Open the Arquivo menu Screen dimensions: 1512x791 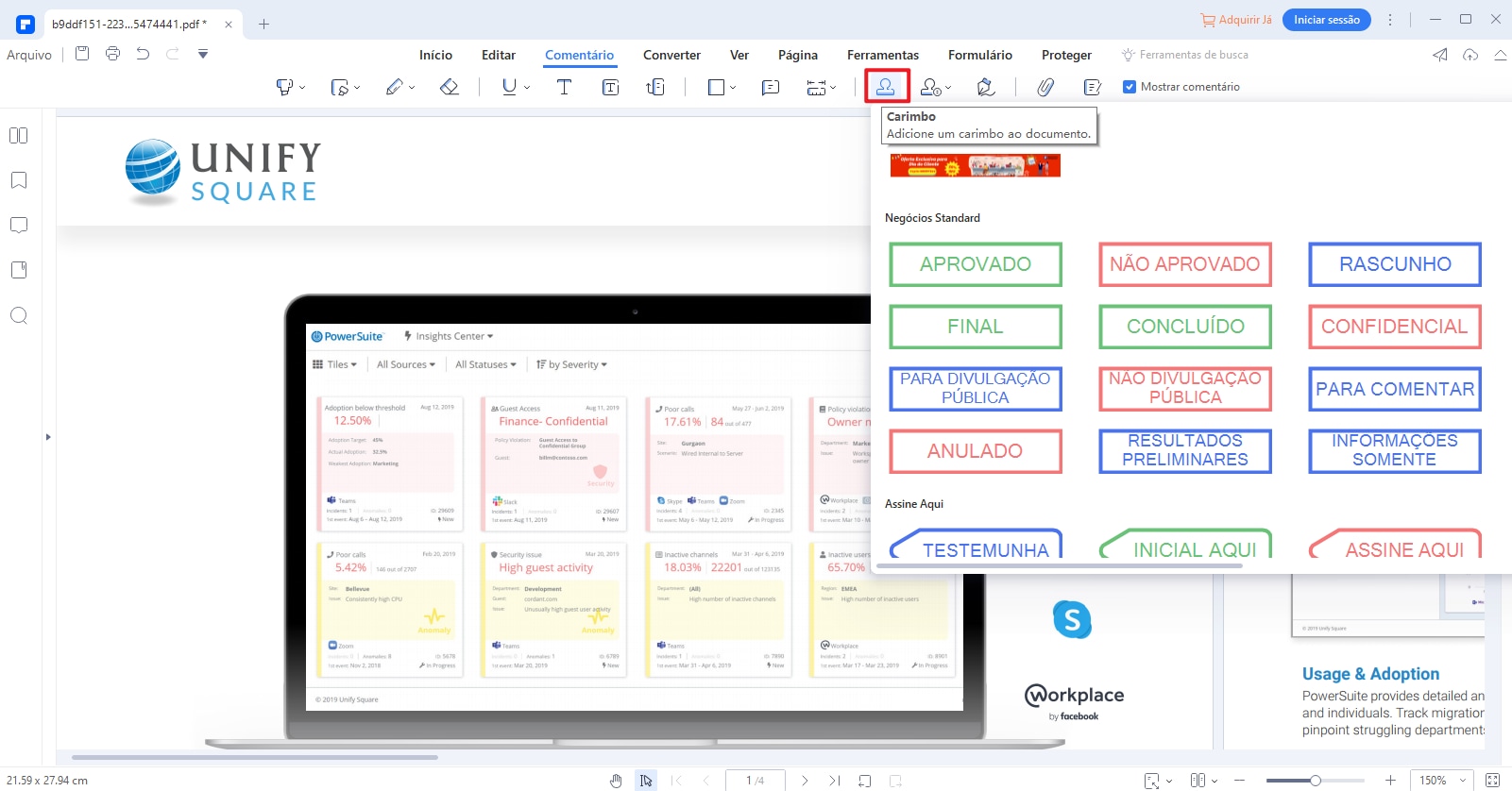(29, 55)
